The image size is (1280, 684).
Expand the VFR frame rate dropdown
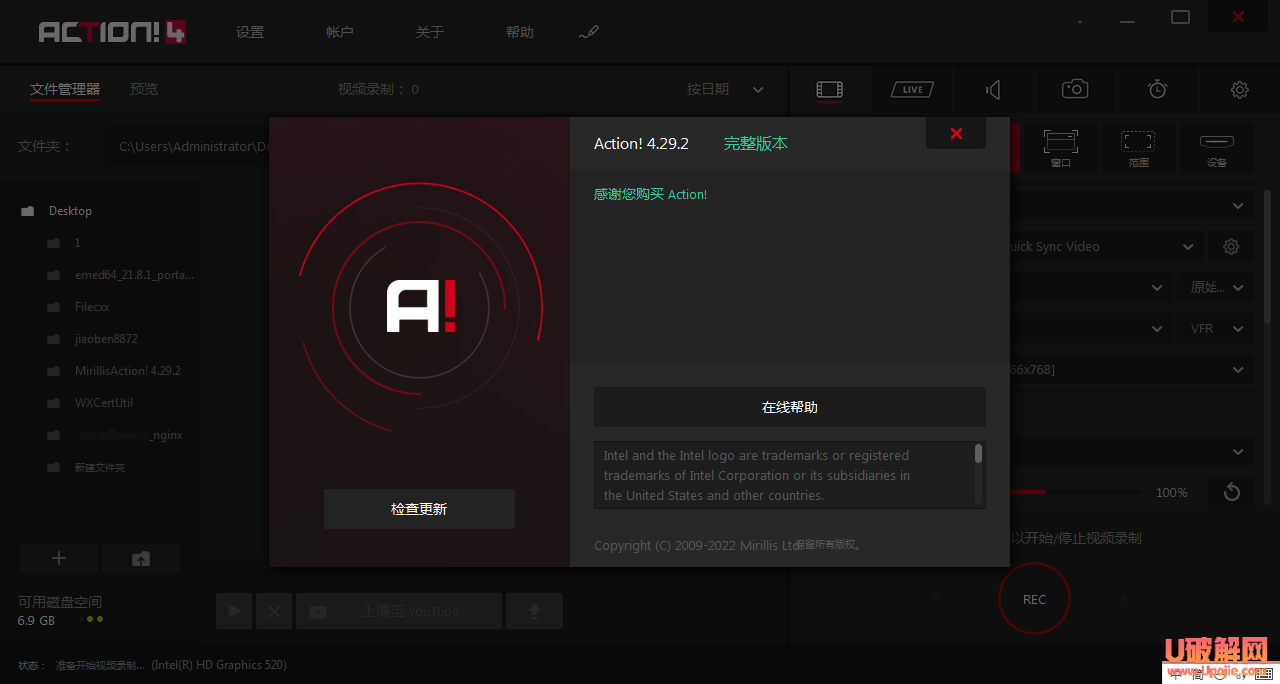[1216, 328]
